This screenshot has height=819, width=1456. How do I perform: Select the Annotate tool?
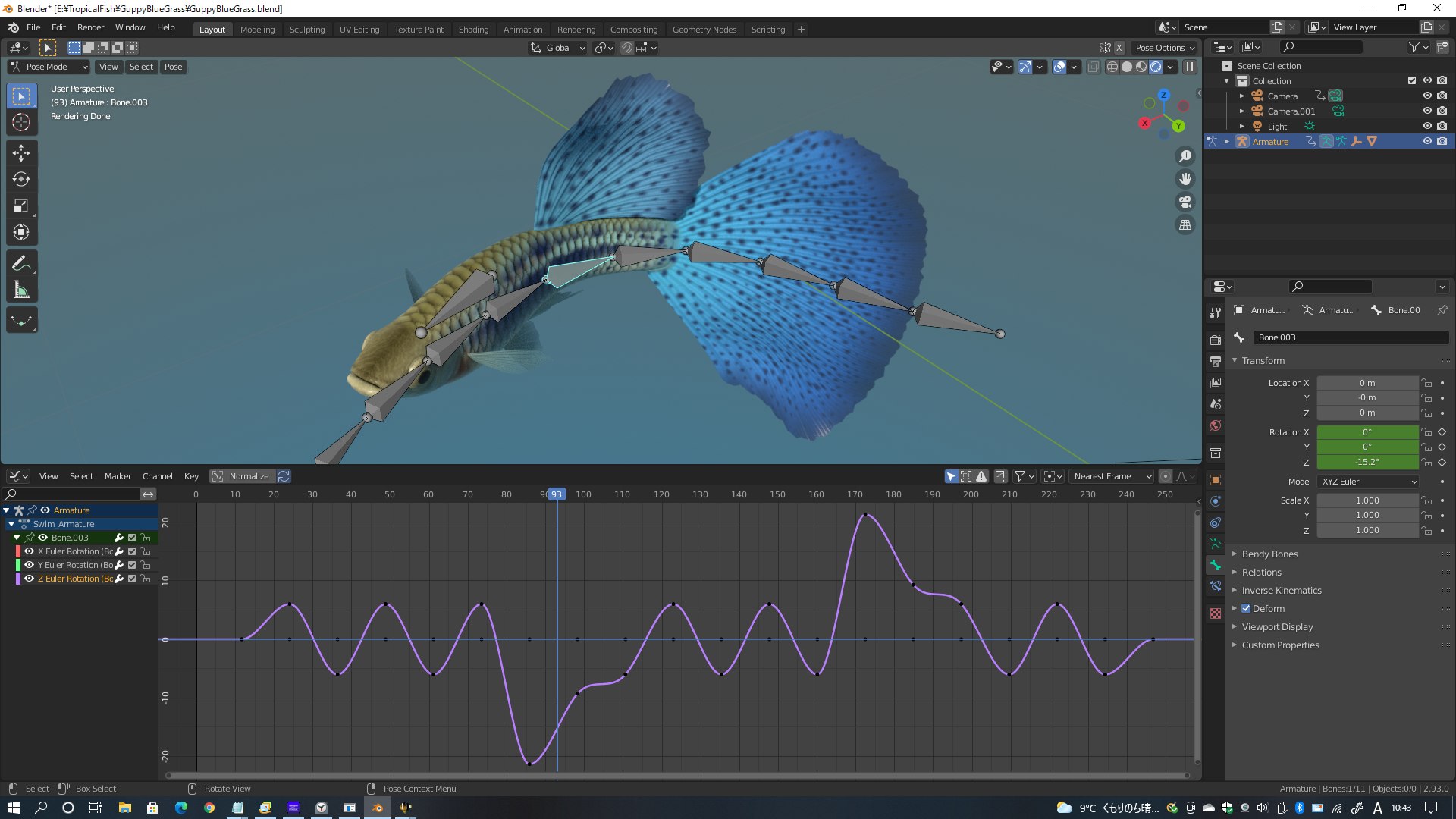[x=21, y=264]
